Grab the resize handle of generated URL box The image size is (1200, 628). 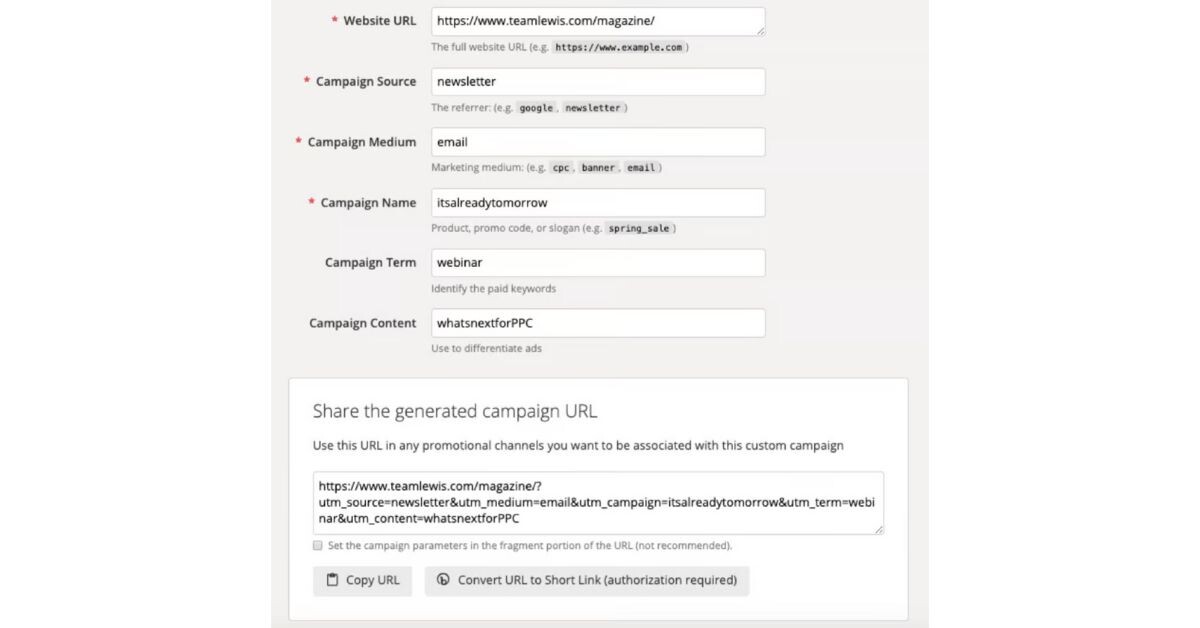tap(878, 529)
